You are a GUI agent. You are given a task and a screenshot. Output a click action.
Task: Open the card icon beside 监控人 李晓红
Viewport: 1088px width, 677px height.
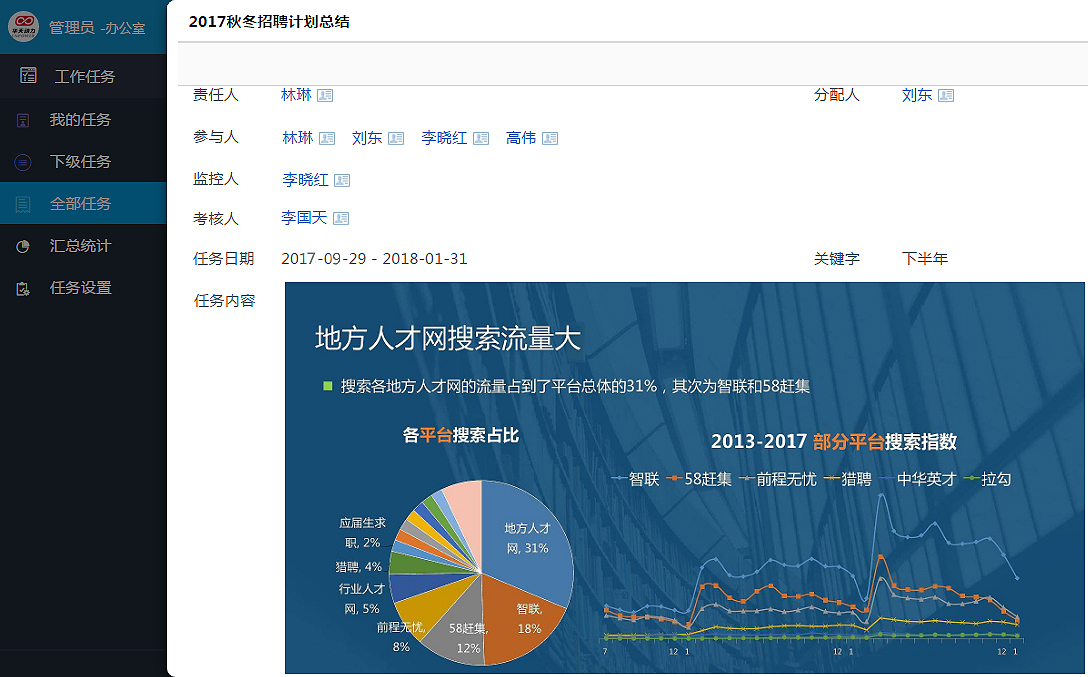pos(342,181)
